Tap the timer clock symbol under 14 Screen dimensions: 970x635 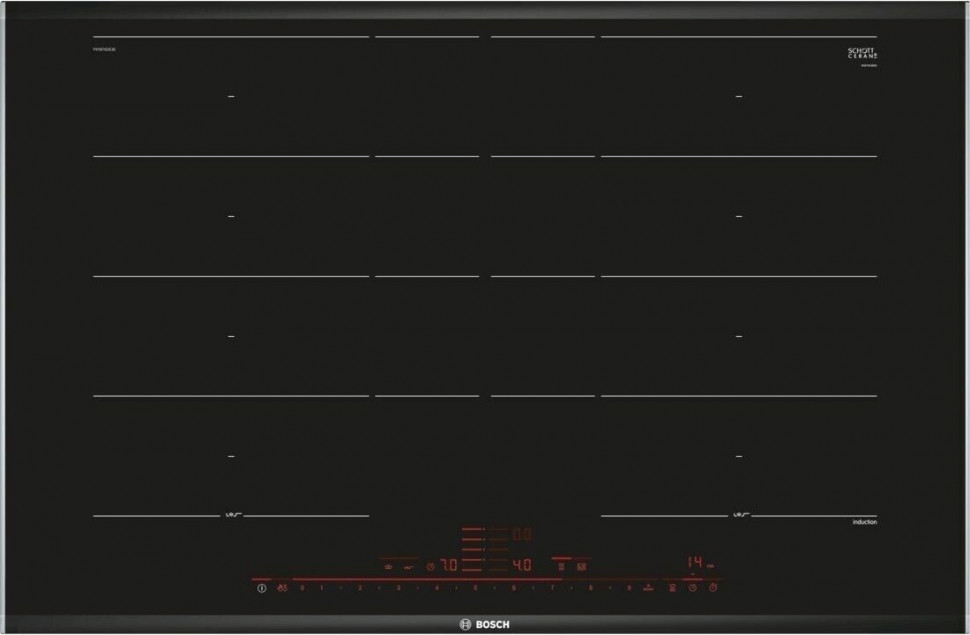pyautogui.click(x=693, y=588)
